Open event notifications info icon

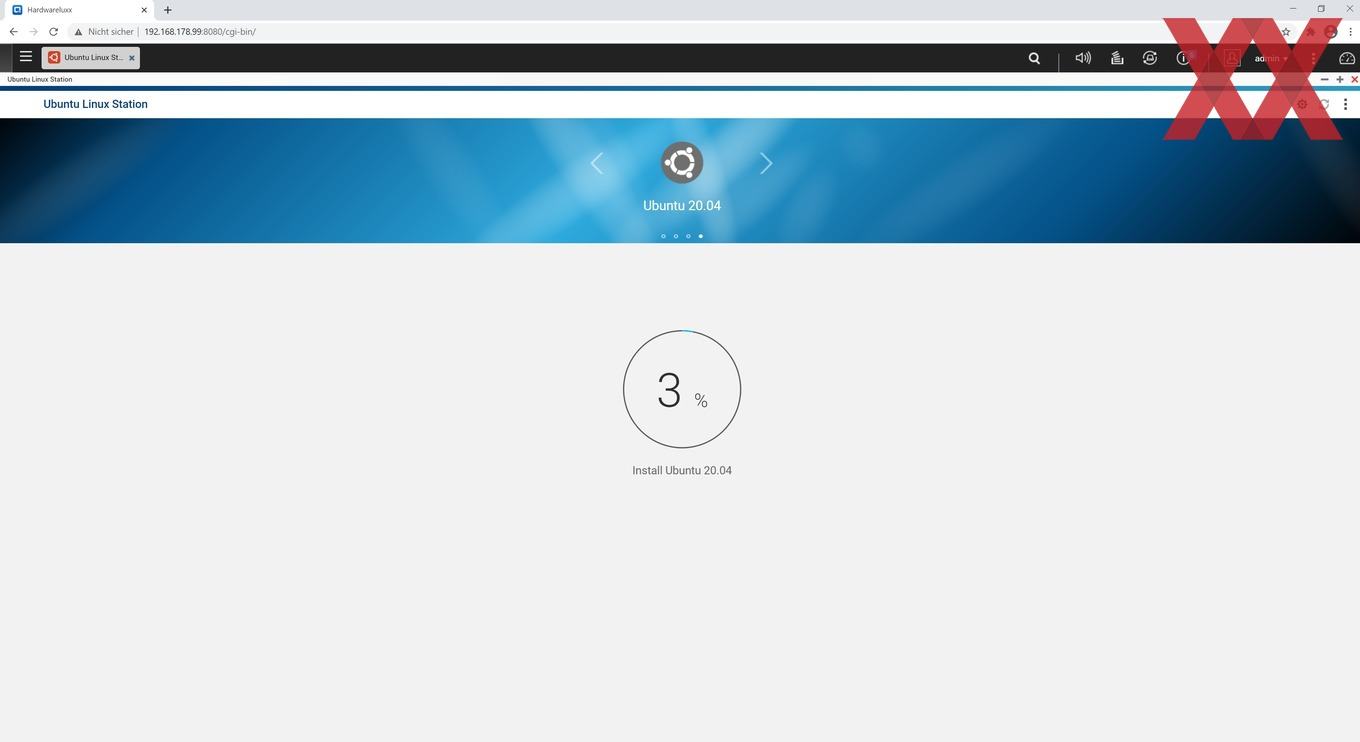(1184, 58)
